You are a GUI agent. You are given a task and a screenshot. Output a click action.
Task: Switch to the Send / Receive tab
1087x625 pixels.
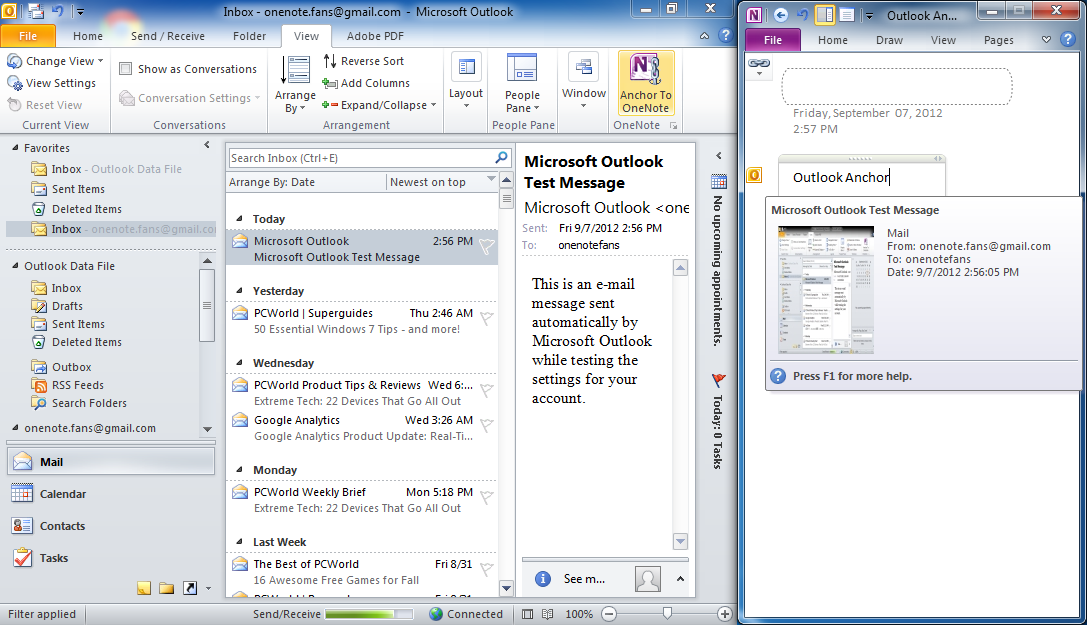coord(168,36)
